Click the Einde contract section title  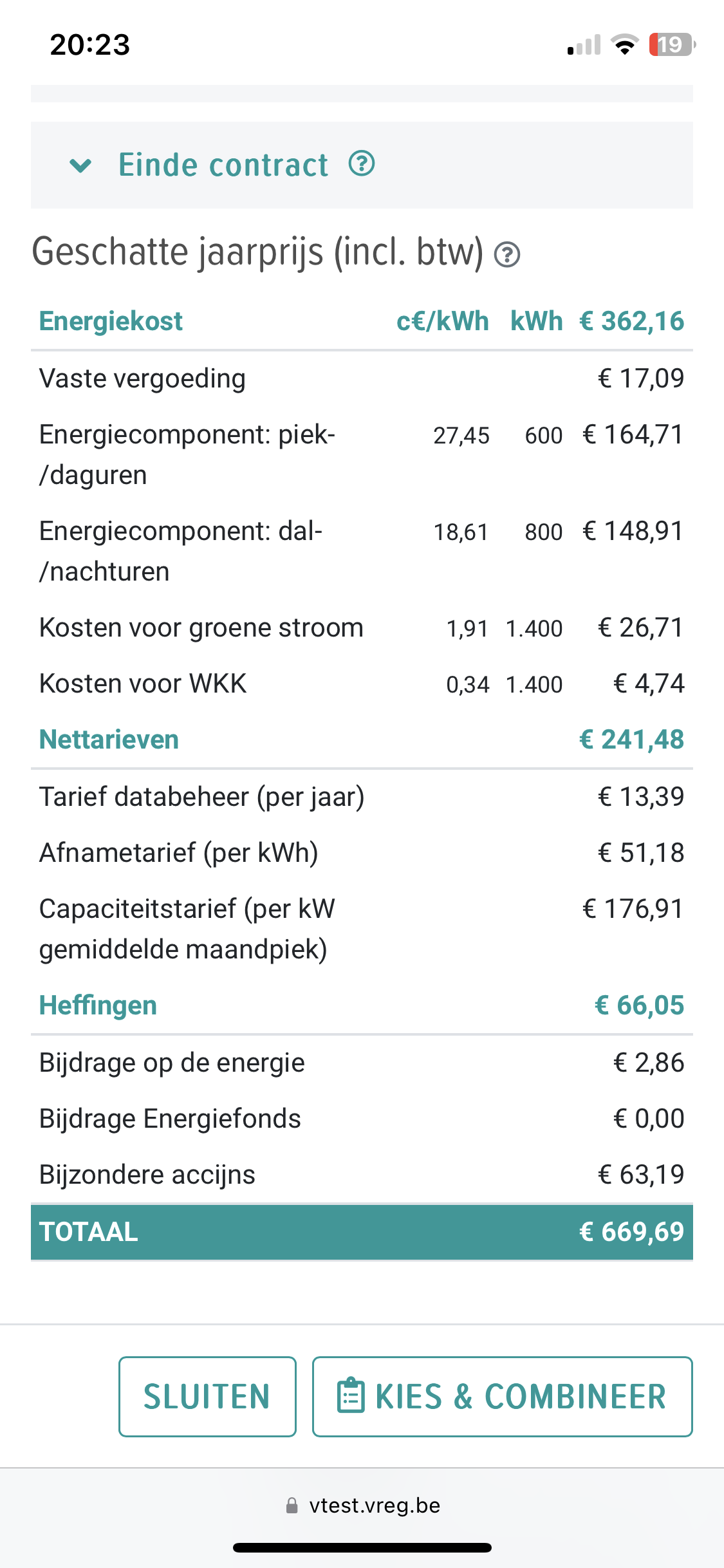point(223,165)
